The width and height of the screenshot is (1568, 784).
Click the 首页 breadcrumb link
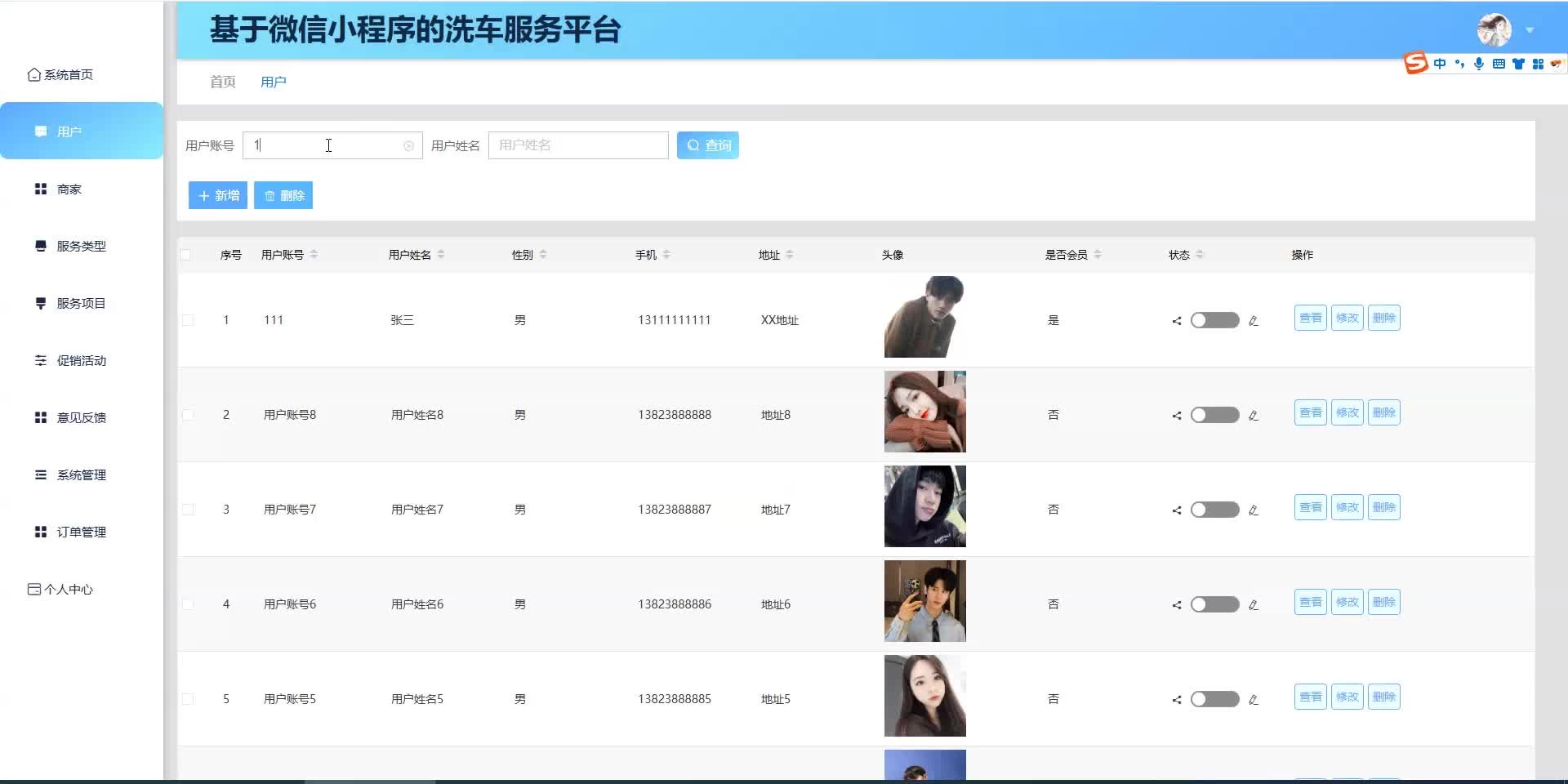click(x=222, y=82)
